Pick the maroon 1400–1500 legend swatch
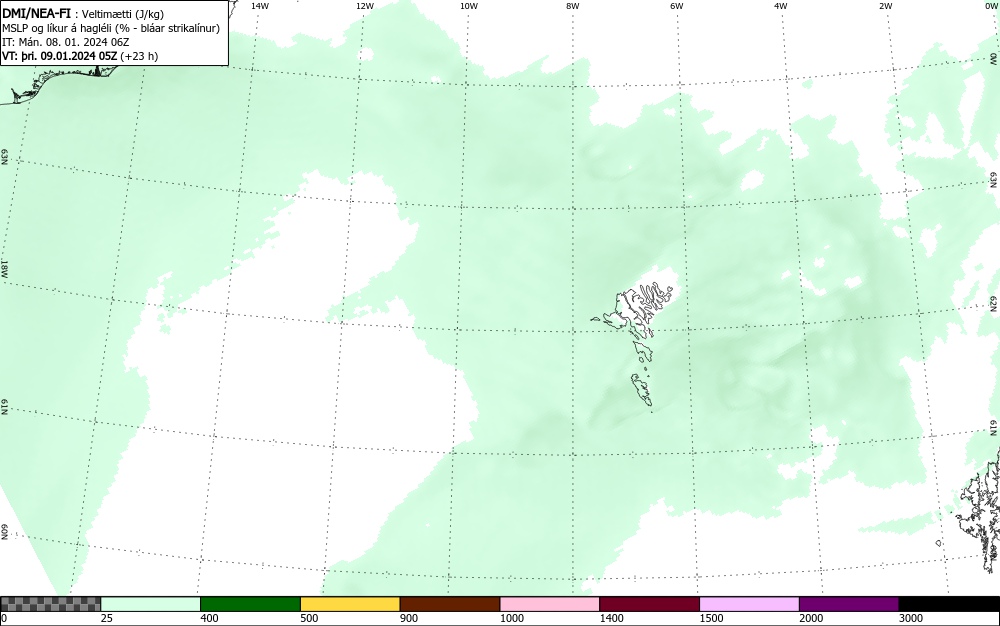 click(649, 604)
